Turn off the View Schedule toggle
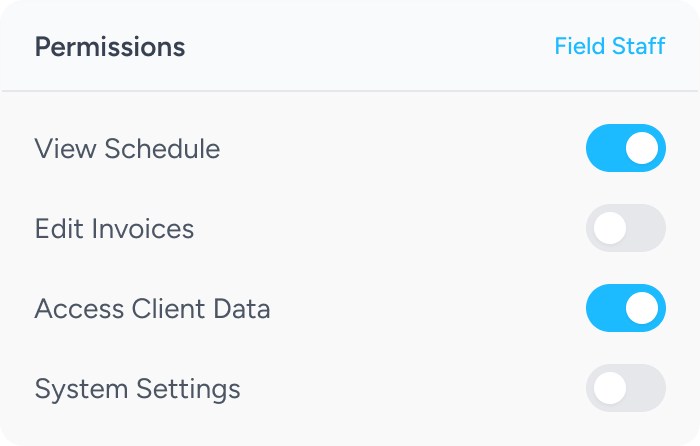Image resolution: width=700 pixels, height=446 pixels. pos(626,148)
